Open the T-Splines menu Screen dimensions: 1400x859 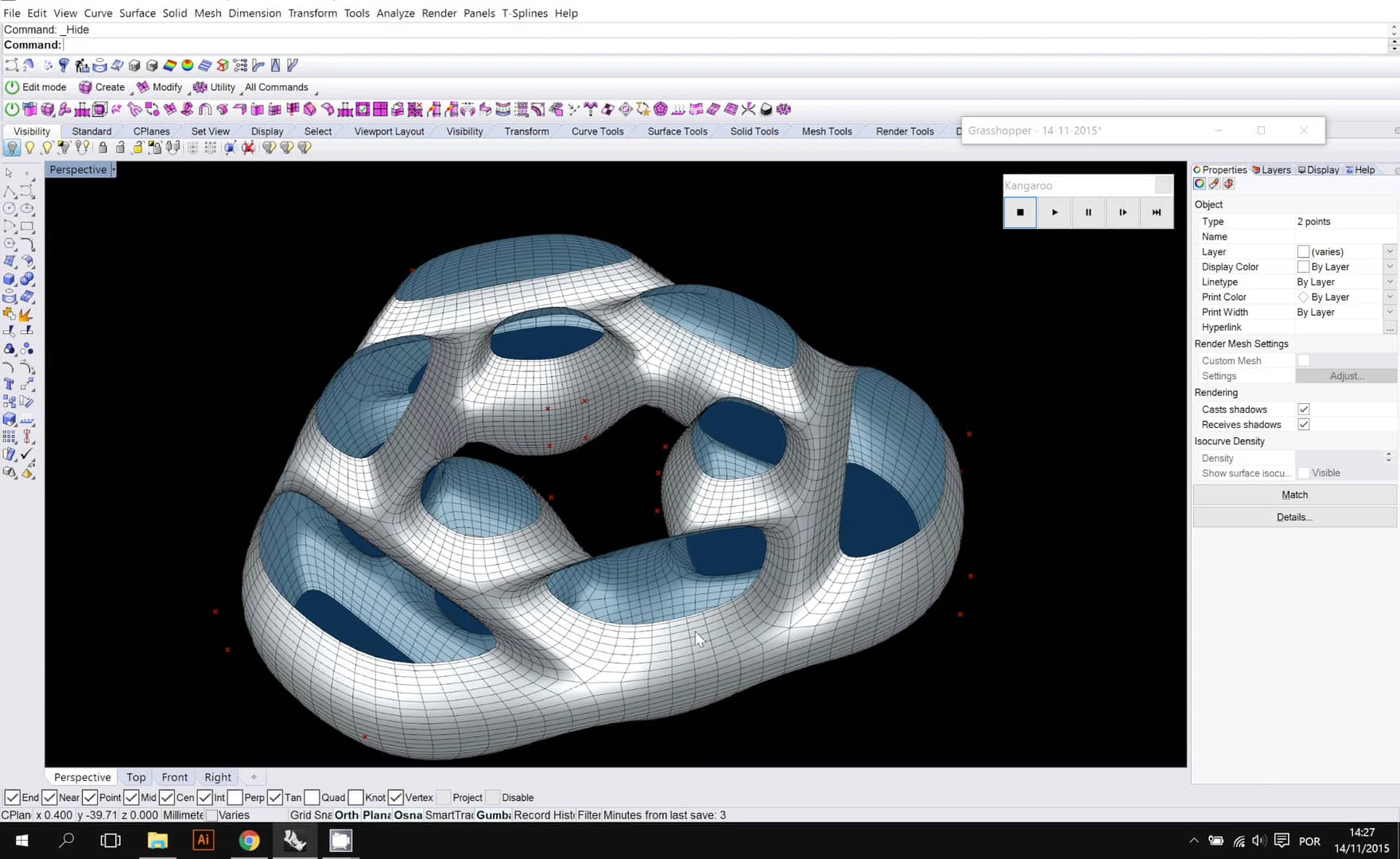pyautogui.click(x=525, y=13)
